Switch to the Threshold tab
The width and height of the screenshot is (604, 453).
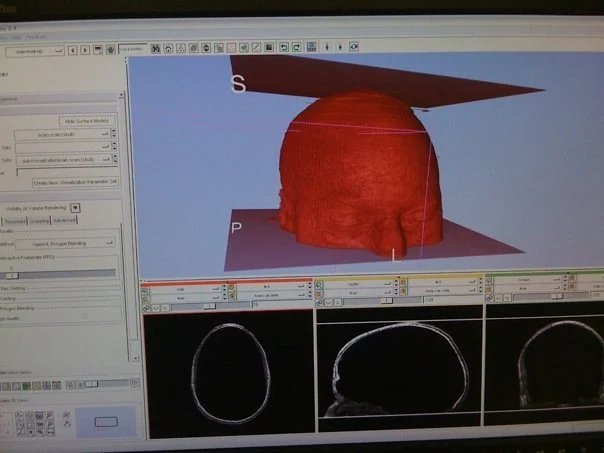tap(15, 221)
